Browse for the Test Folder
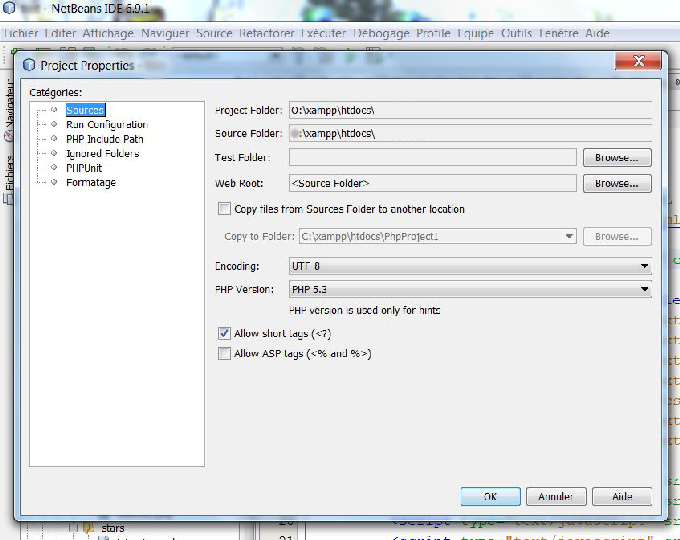The height and width of the screenshot is (540, 680). click(x=617, y=157)
